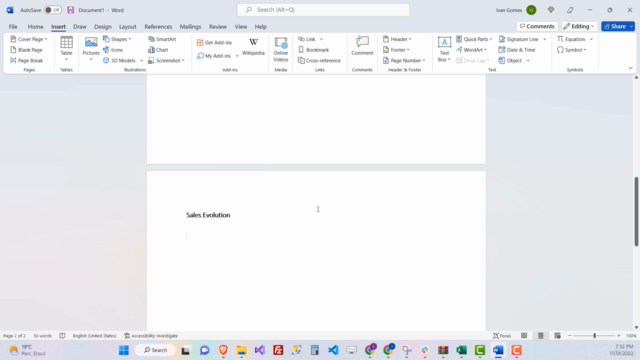Open the My Add-ins dropdown arrow
This screenshot has width=640, height=360.
[x=237, y=56]
